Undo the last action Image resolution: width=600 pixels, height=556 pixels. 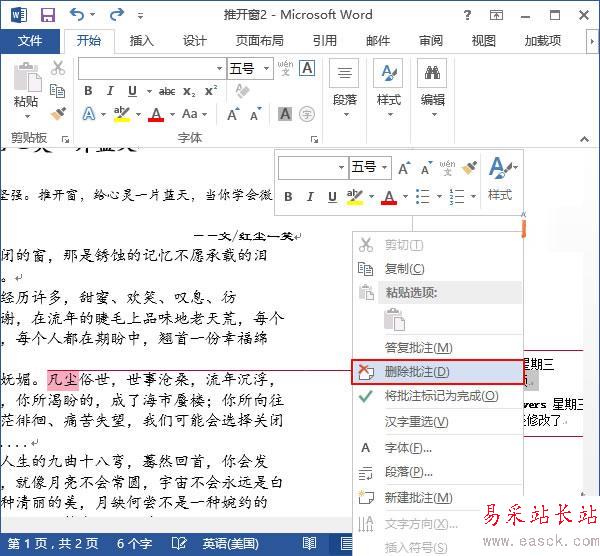click(77, 15)
